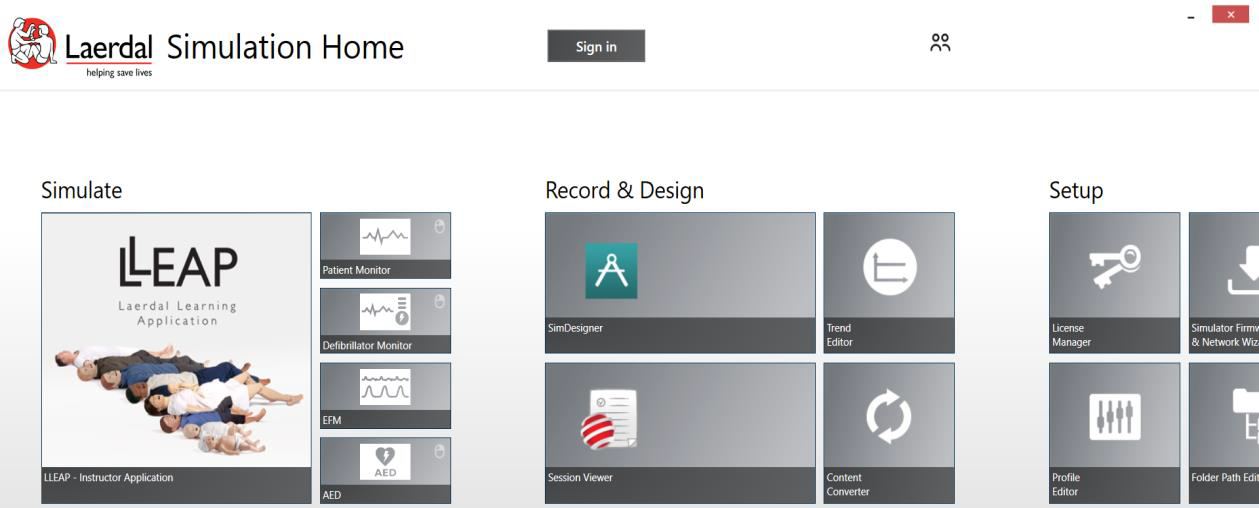Click the mouse indicator on Patient Monitor tile
Screen dimensions: 1259x508
pos(439,226)
